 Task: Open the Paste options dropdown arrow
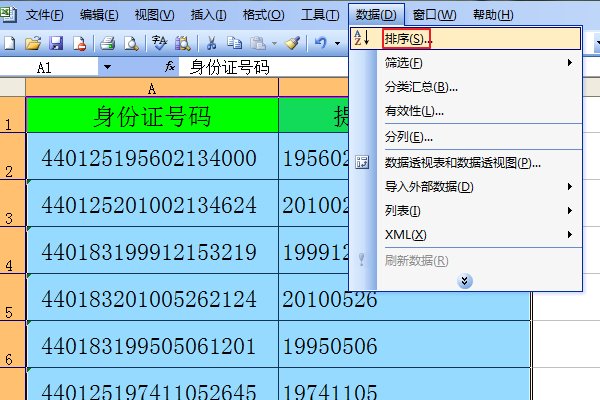pos(274,43)
